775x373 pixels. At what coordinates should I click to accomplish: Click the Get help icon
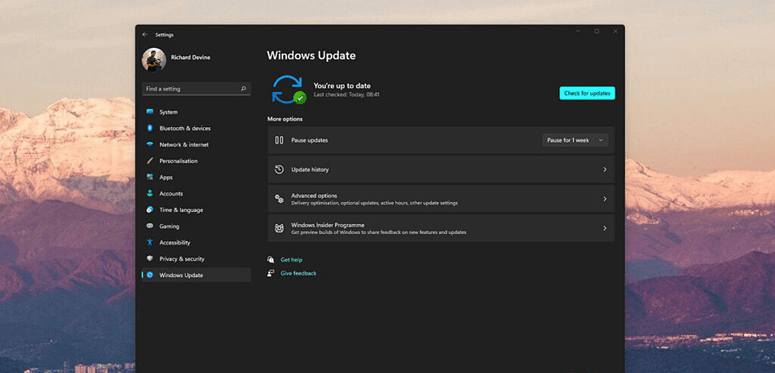270,259
